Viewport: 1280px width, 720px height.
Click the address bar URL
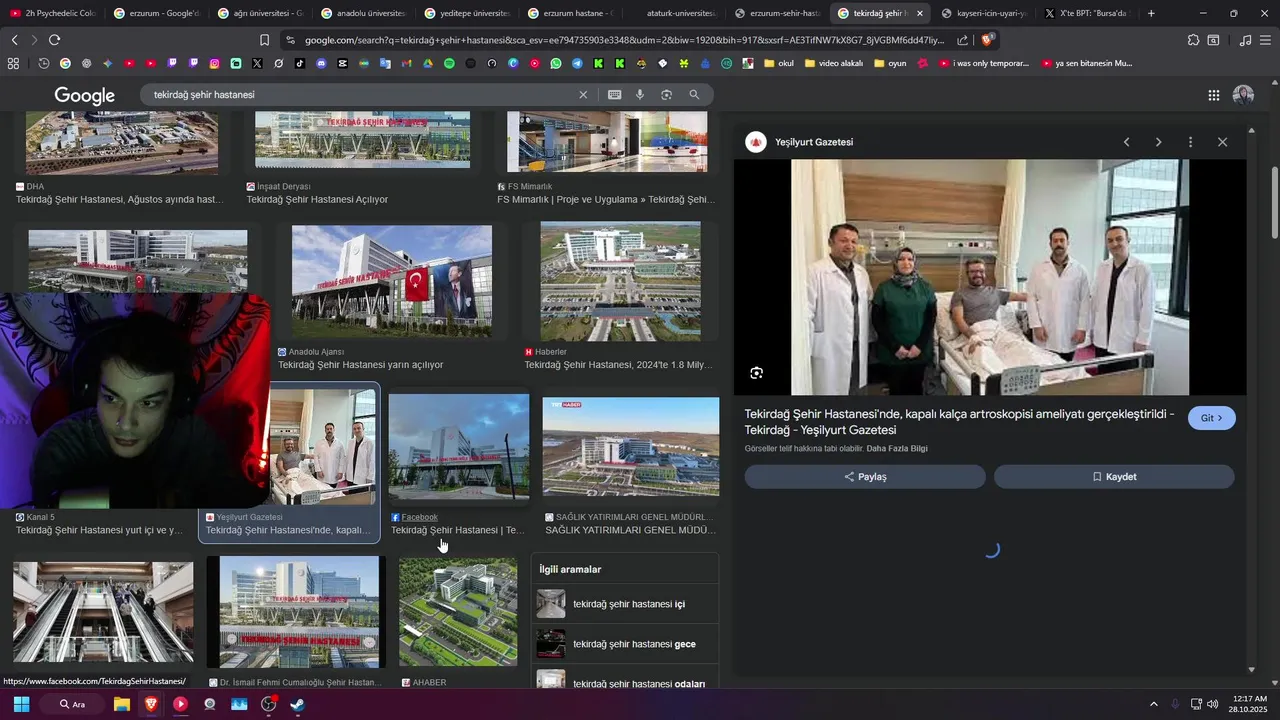[623, 40]
